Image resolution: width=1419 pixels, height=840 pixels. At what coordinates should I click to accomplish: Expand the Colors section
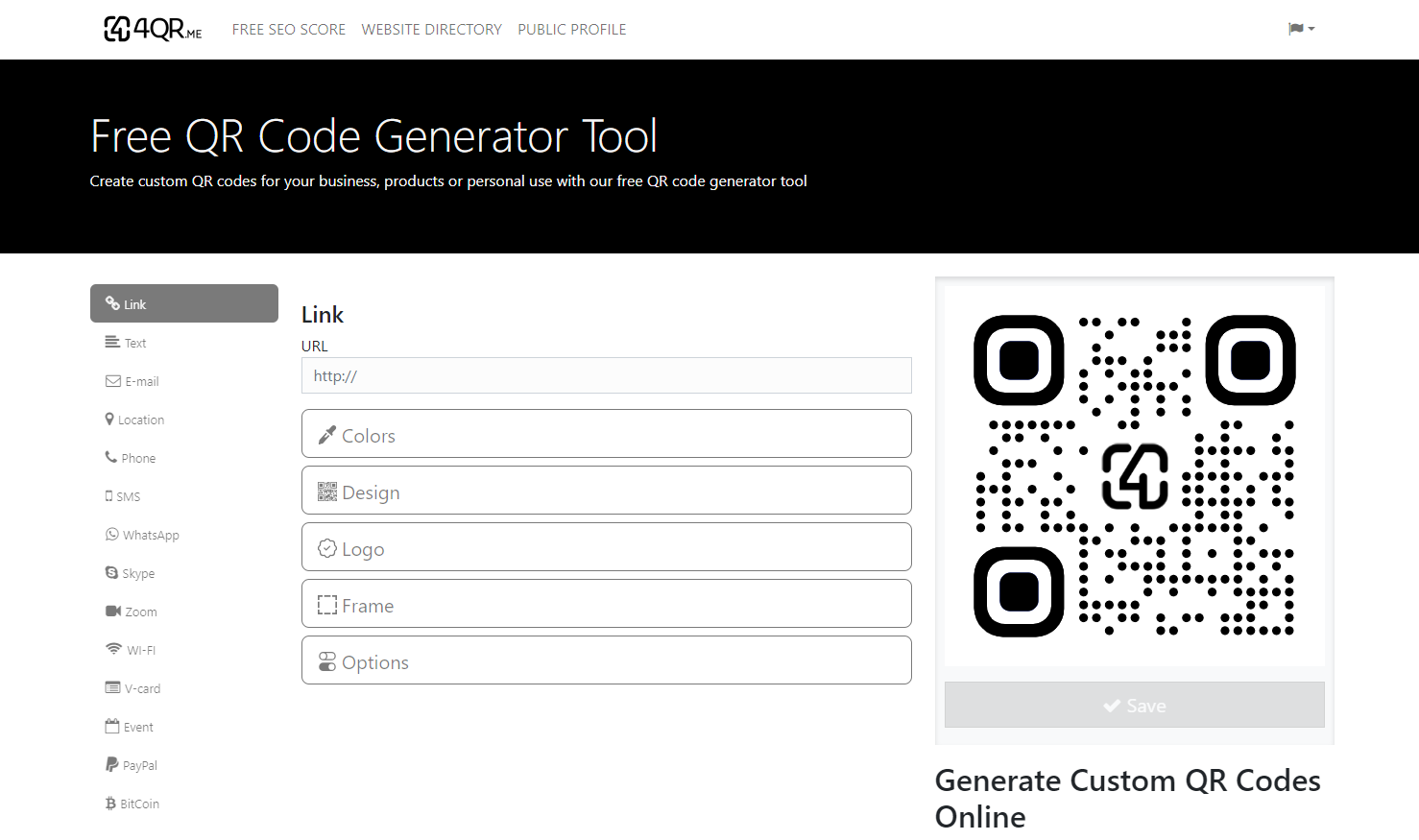(607, 434)
